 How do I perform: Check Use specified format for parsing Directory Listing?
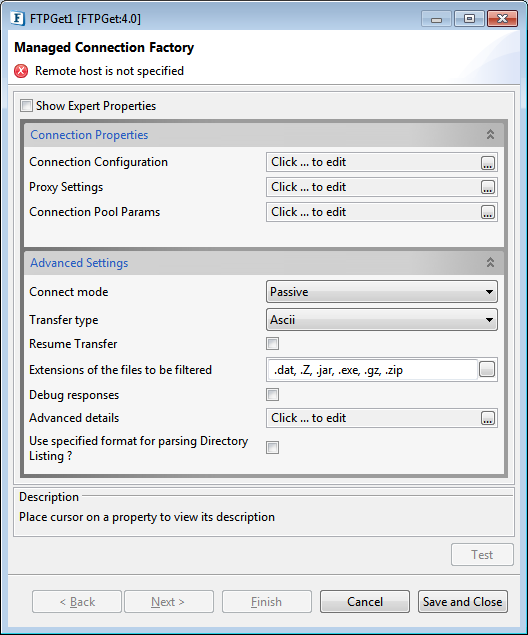click(273, 447)
